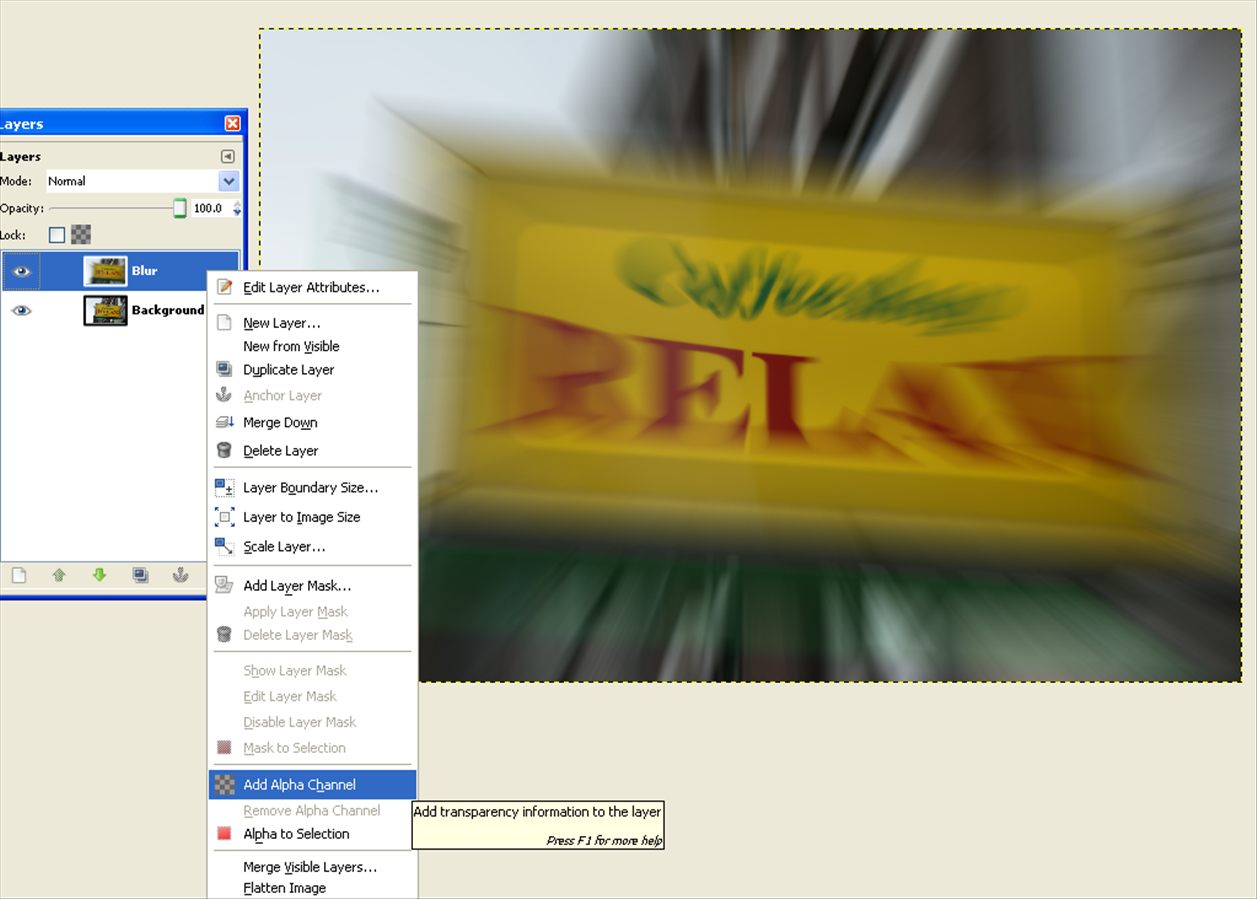Click the Opacity slider handle
The height and width of the screenshot is (899, 1257).
[x=180, y=208]
